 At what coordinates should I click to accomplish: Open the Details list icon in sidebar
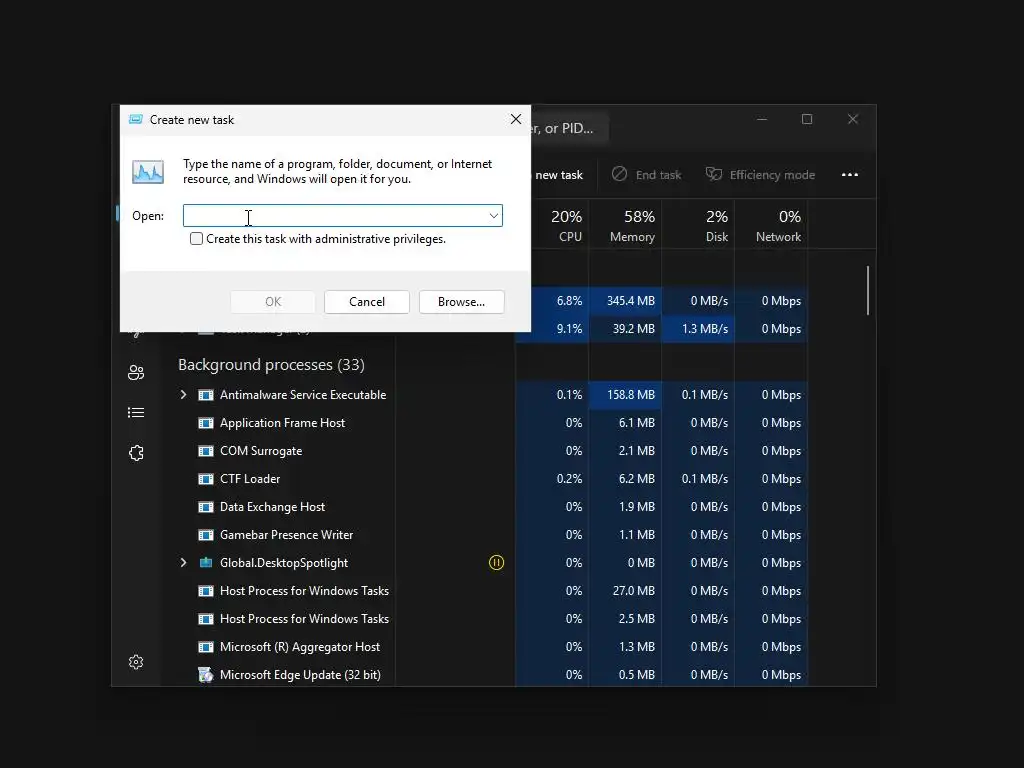(x=136, y=413)
